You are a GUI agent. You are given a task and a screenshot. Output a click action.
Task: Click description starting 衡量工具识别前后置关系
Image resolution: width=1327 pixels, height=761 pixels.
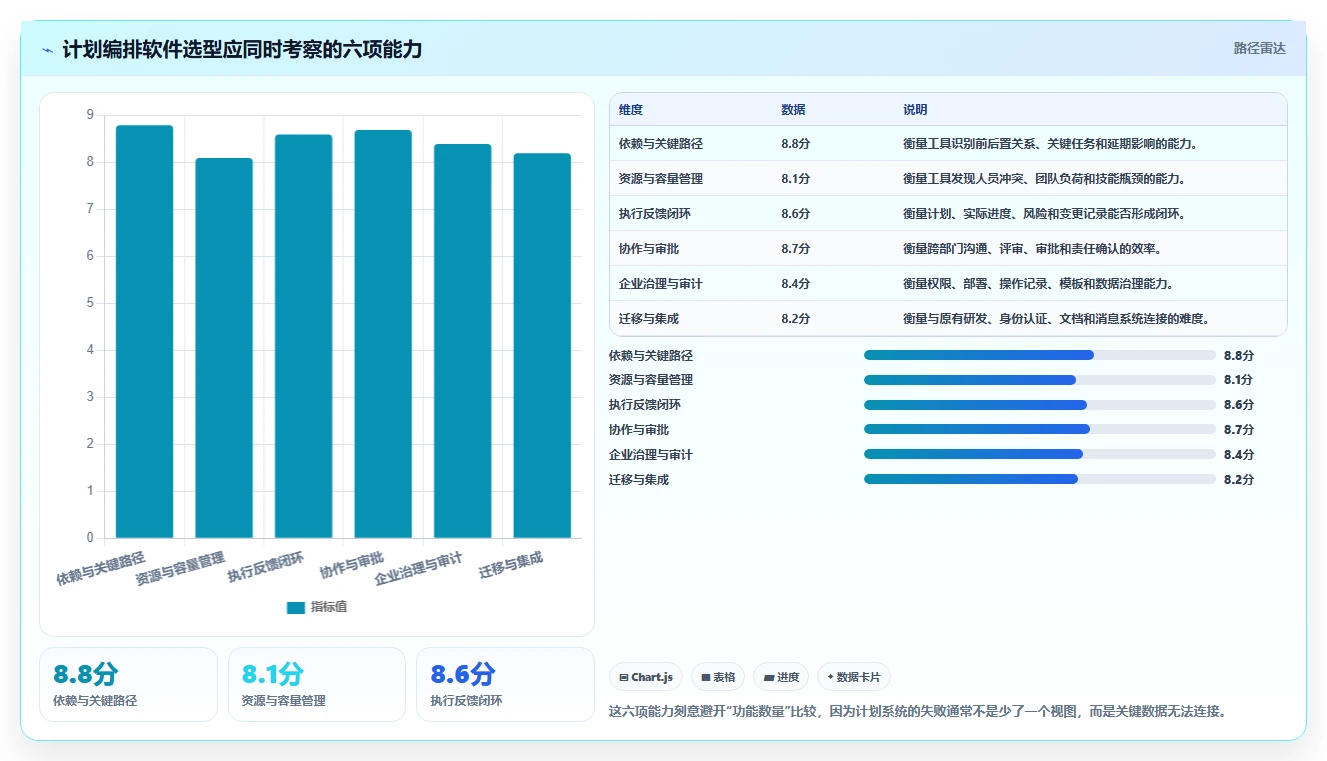[x=1050, y=144]
